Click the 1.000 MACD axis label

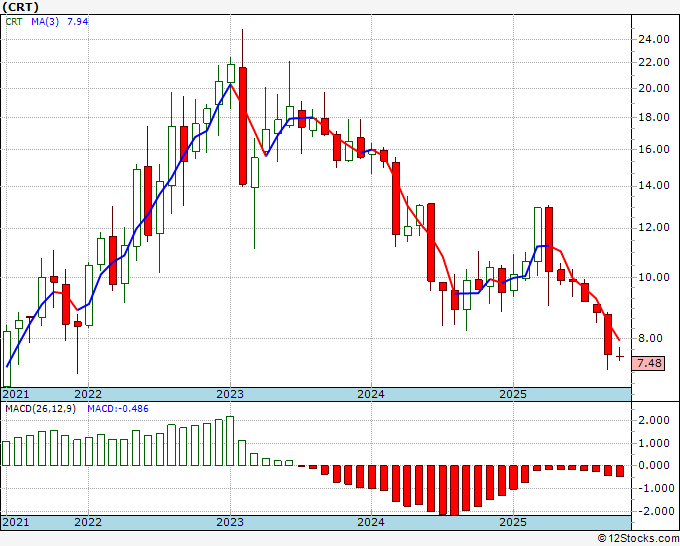coord(654,443)
